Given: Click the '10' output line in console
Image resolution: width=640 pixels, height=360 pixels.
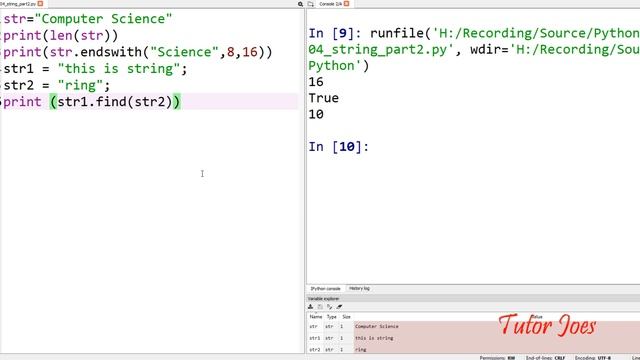Looking at the screenshot, I should point(316,114).
